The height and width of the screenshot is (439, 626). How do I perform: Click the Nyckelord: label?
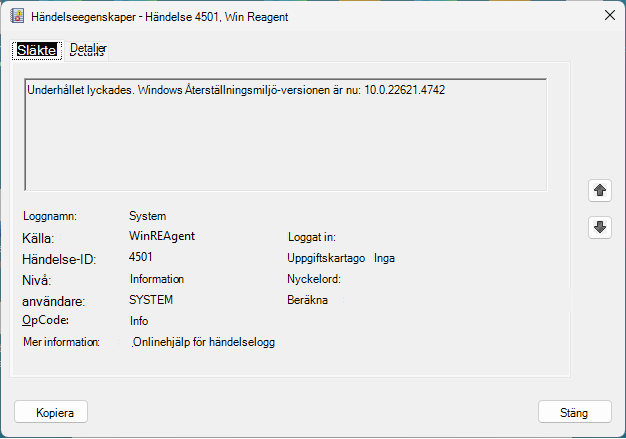314,279
